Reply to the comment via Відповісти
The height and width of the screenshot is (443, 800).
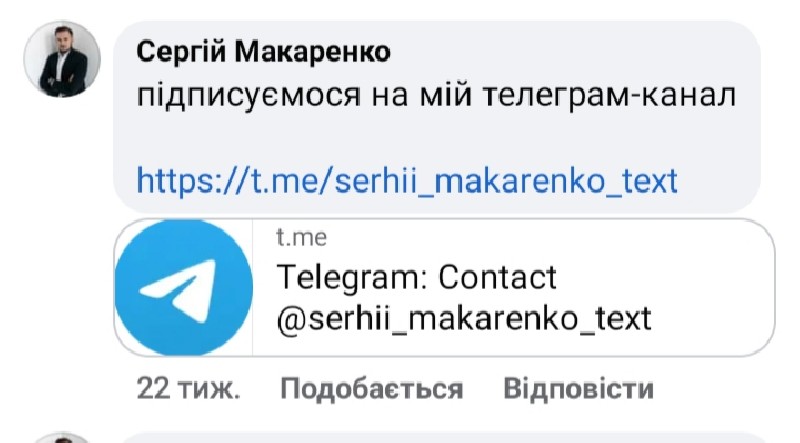pos(578,388)
